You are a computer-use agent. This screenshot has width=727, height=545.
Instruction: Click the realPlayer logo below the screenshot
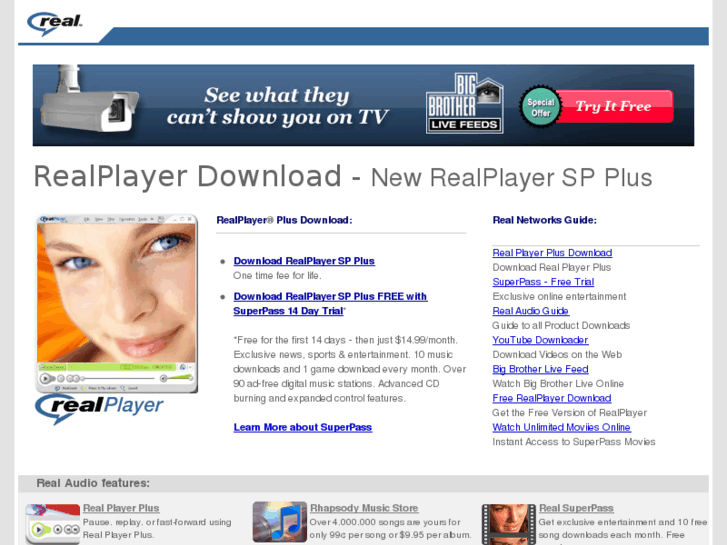99,408
